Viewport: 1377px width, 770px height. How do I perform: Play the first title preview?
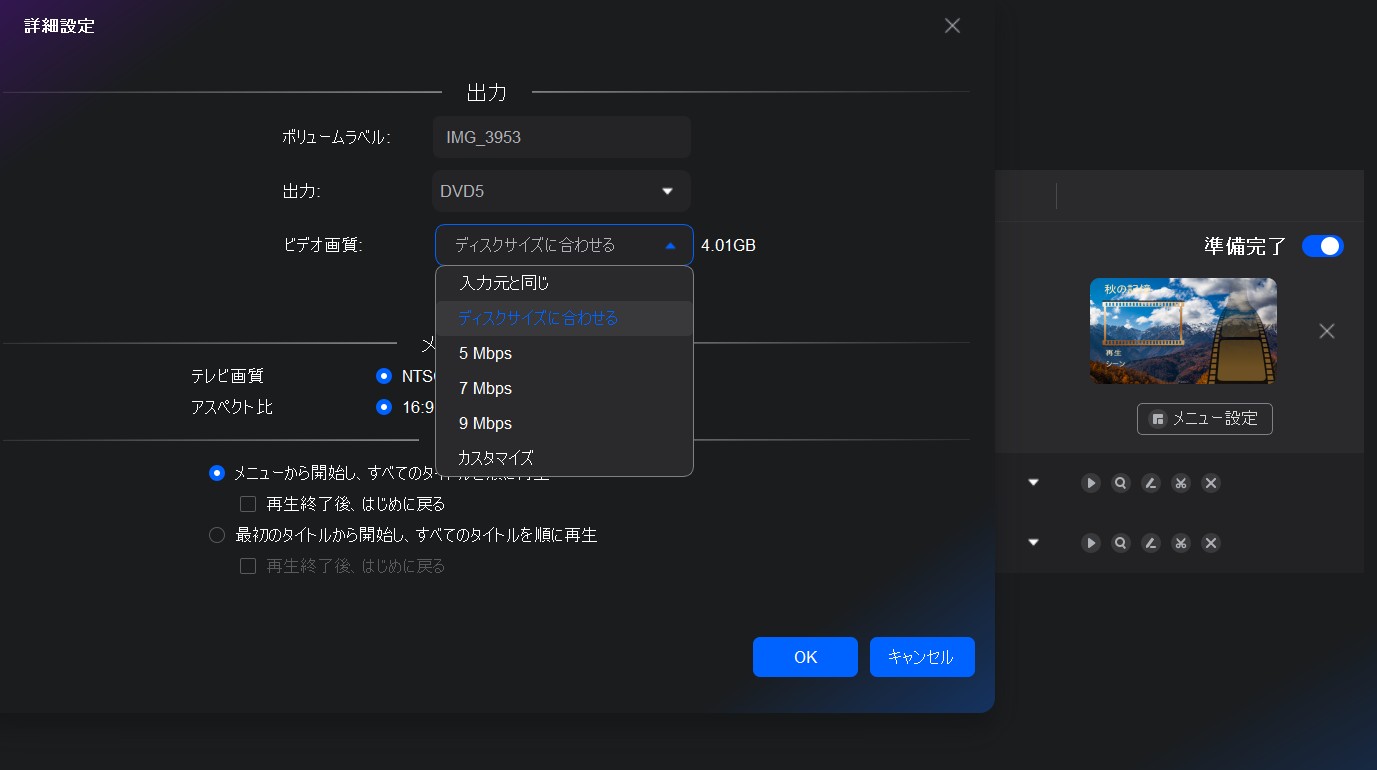[x=1090, y=483]
